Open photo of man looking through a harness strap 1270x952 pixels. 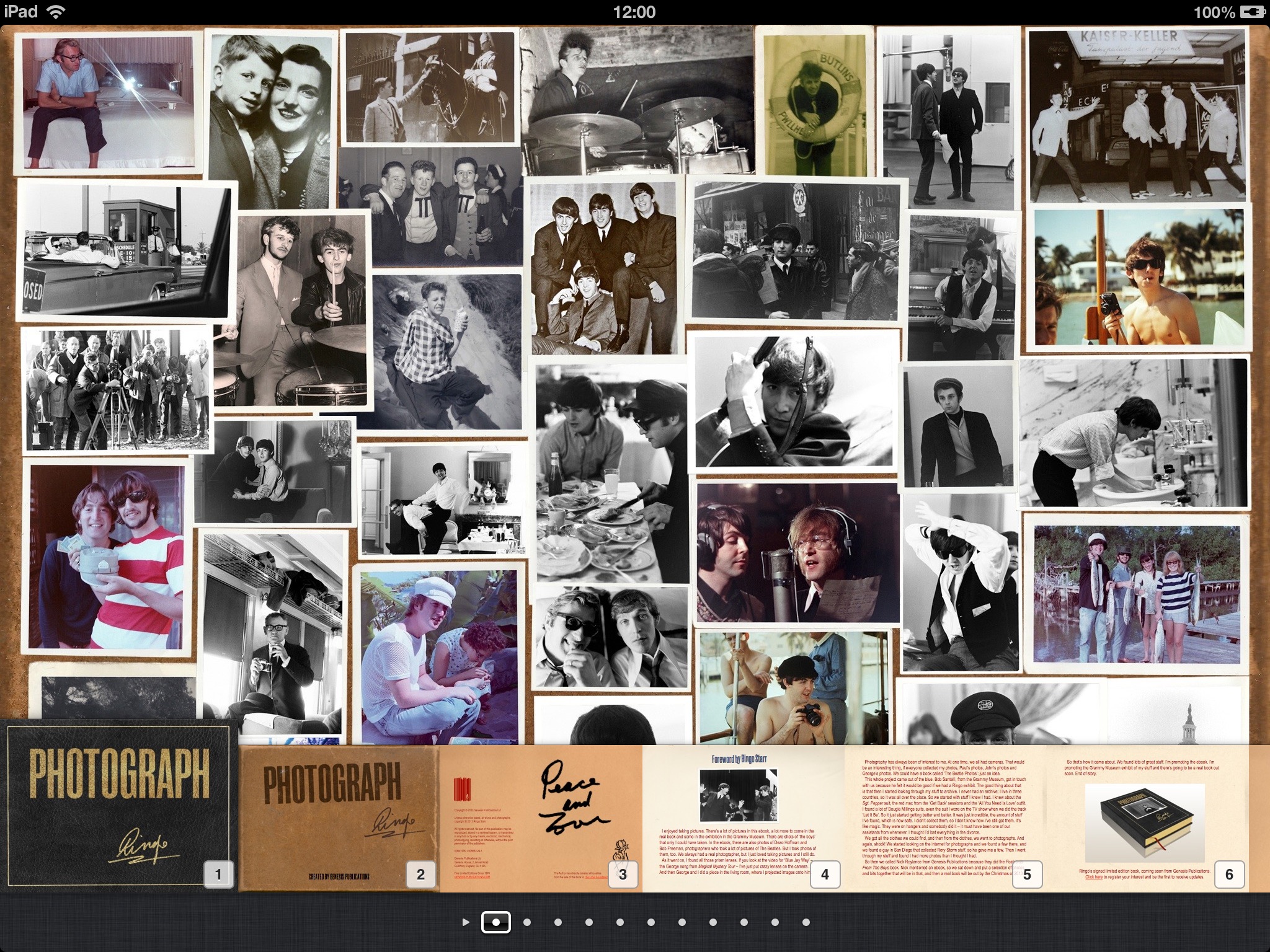795,402
